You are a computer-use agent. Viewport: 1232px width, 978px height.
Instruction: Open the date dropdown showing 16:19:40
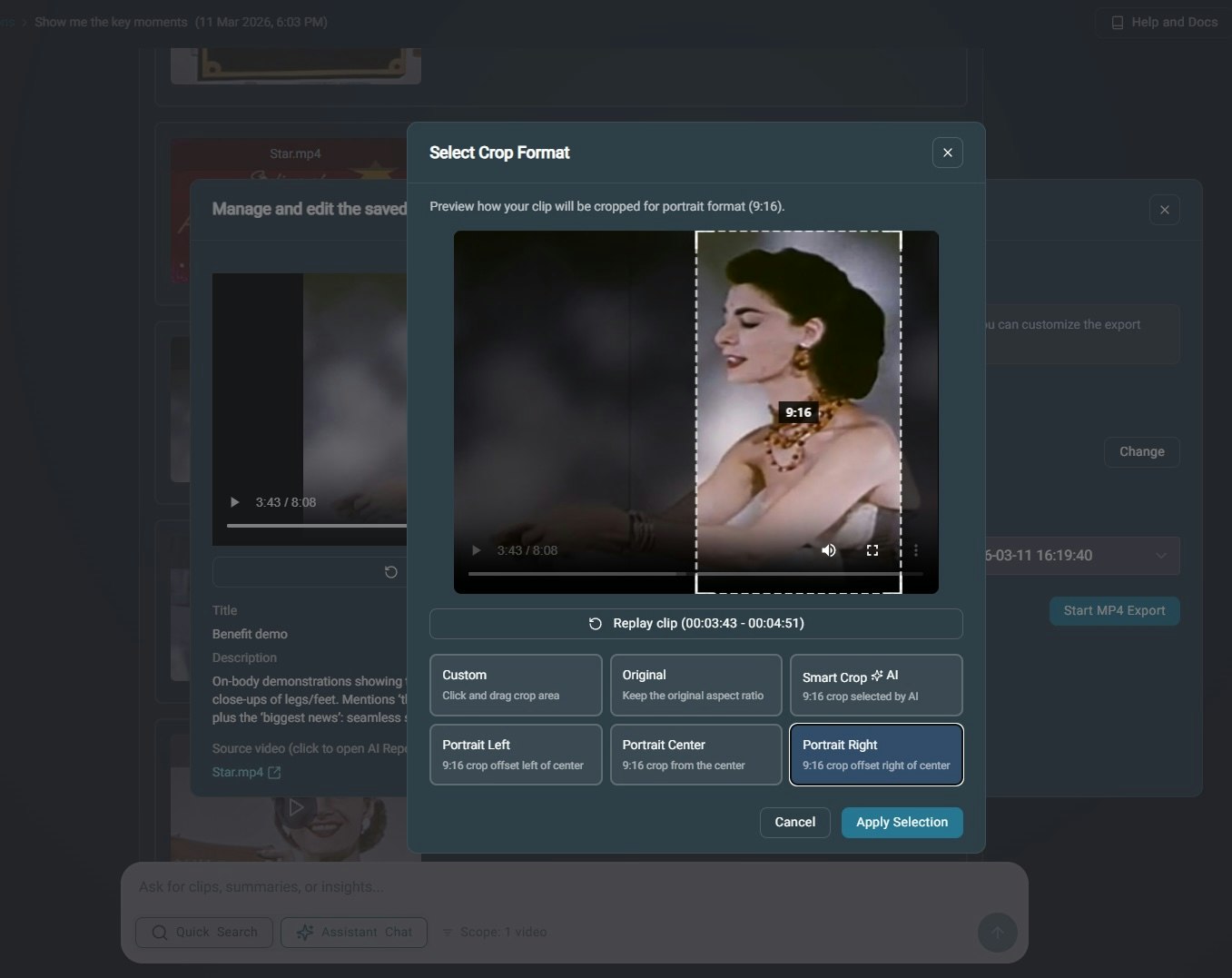click(1082, 556)
